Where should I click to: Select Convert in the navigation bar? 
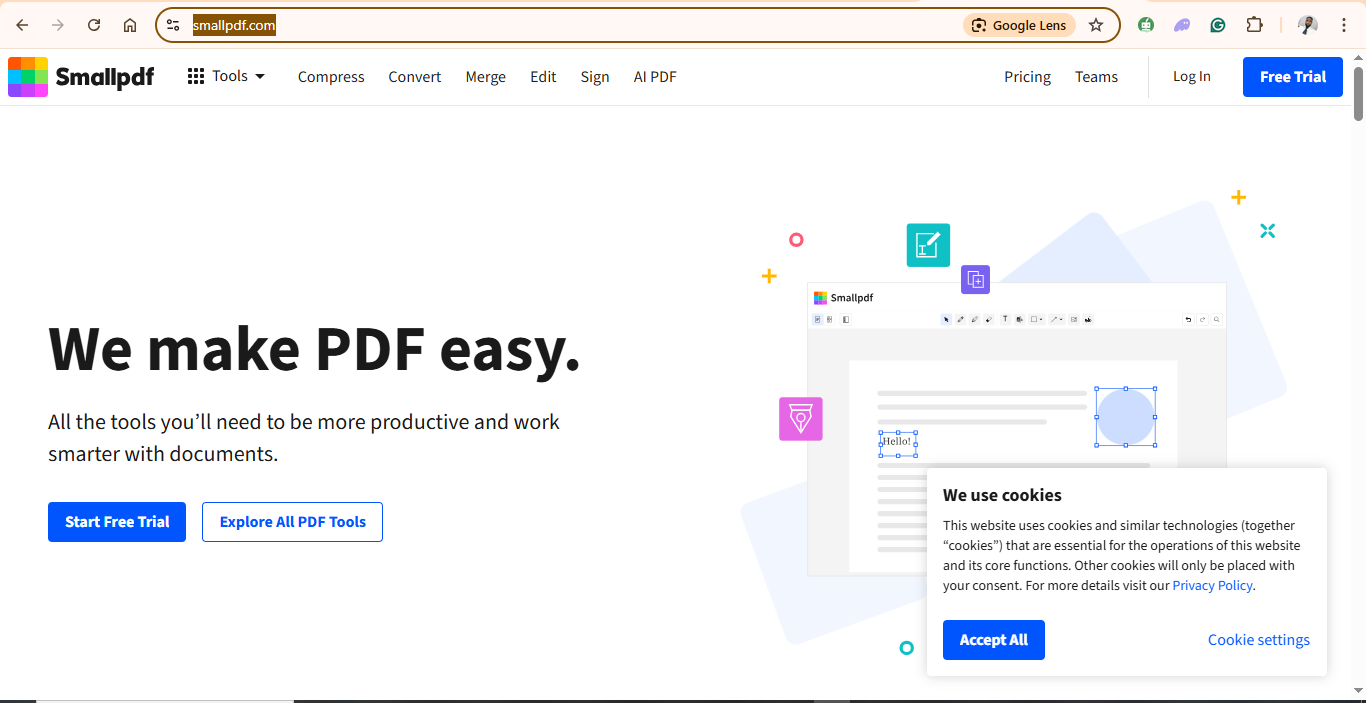click(x=414, y=77)
